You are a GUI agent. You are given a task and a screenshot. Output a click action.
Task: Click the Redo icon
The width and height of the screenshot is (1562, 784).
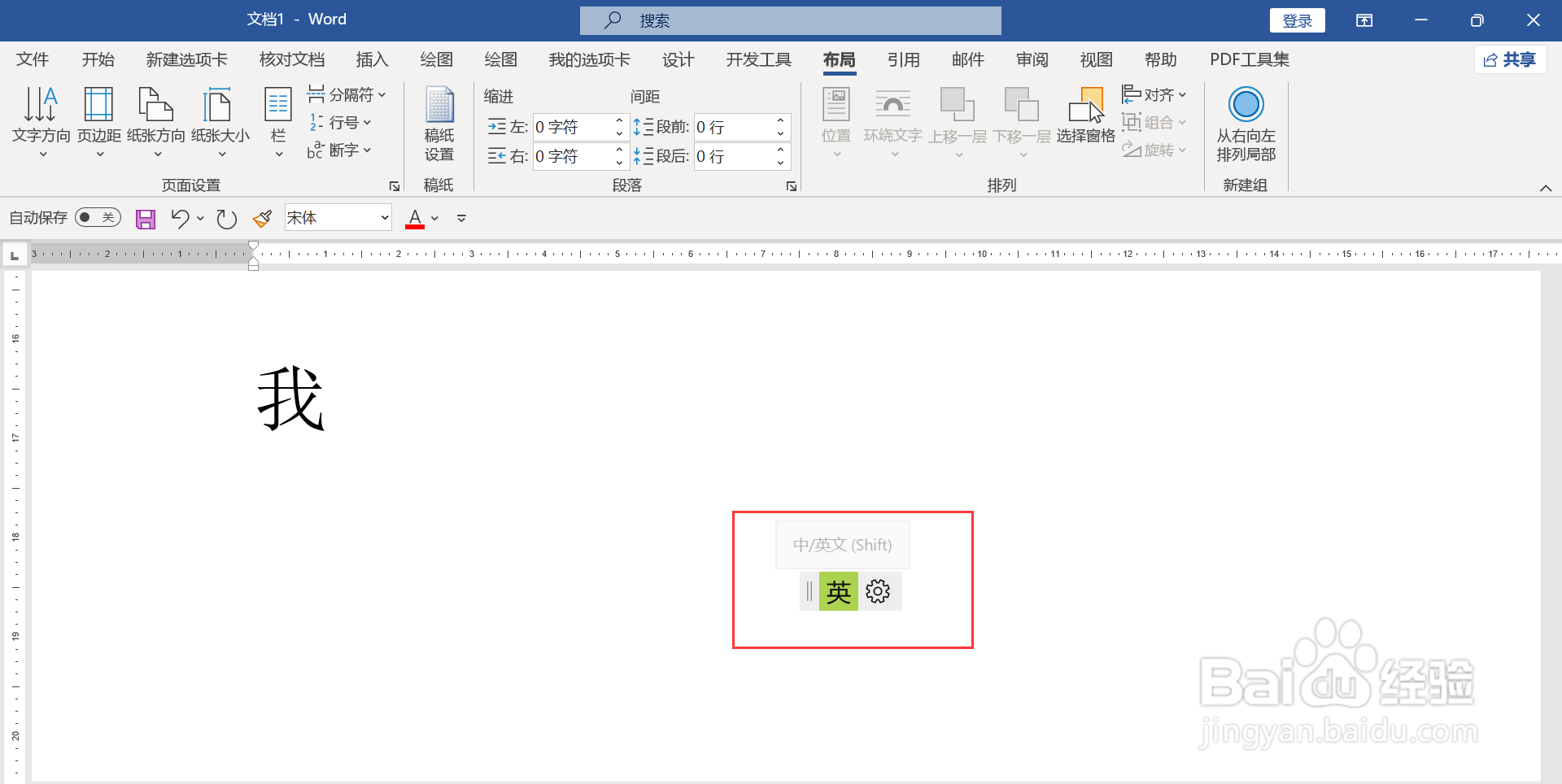[x=227, y=219]
